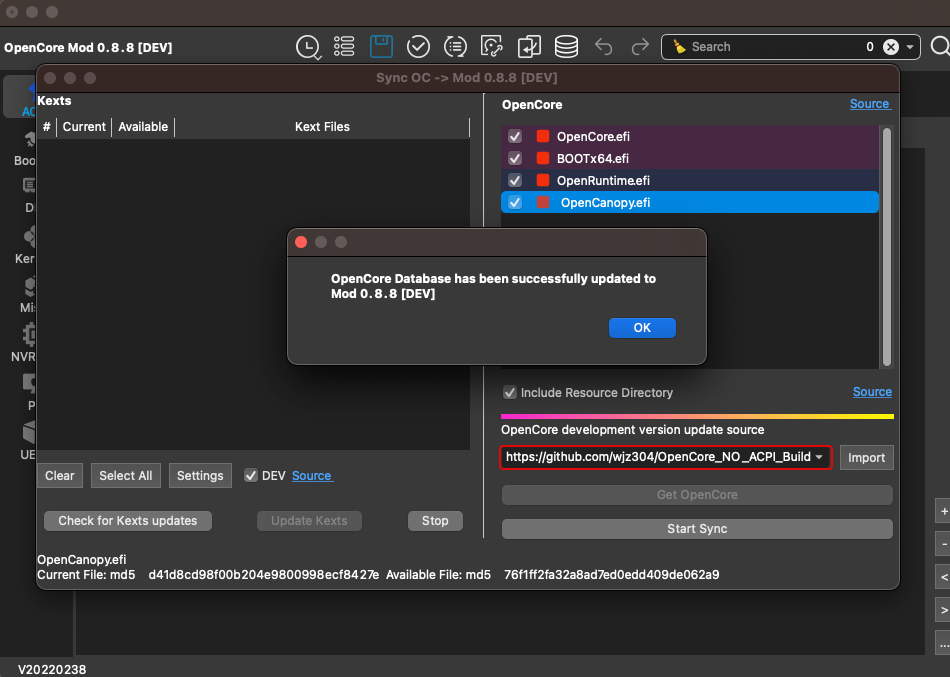Viewport: 950px width, 677px height.
Task: Click OK in the database updated dialog
Action: (x=642, y=328)
